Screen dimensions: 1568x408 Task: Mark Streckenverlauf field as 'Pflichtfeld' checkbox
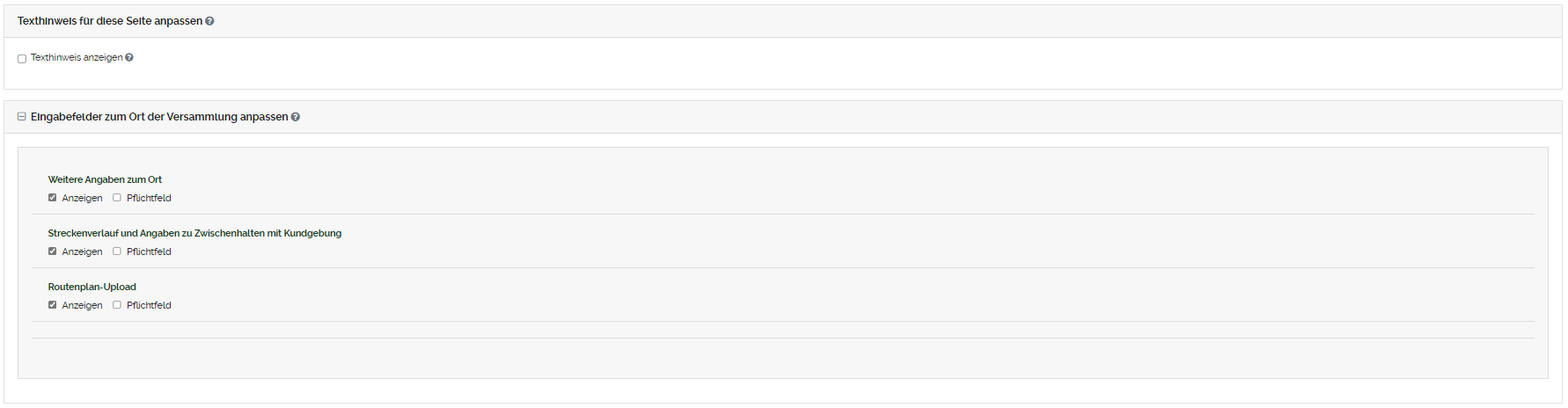point(117,251)
